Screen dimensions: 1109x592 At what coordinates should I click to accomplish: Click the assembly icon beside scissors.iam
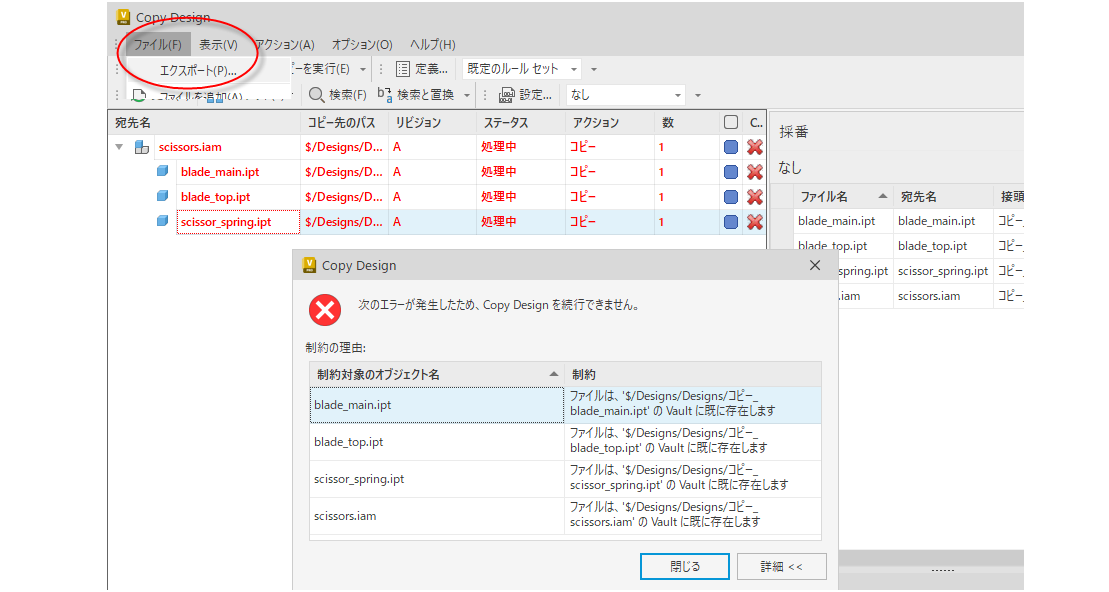tap(141, 147)
